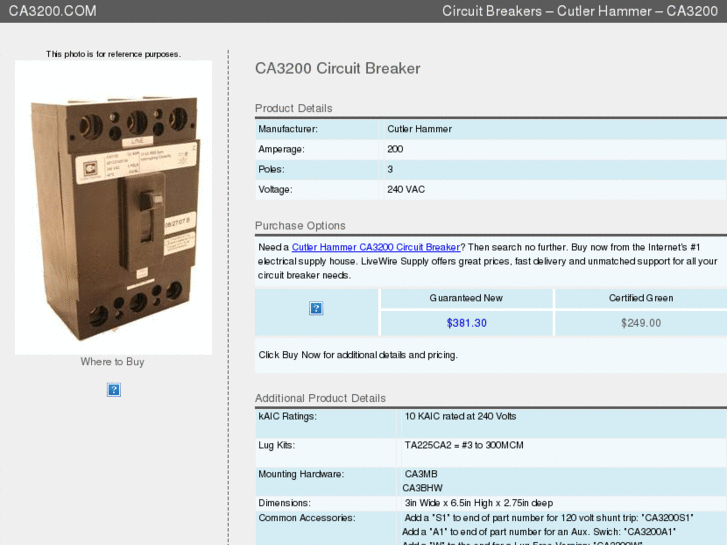Click the Poles value 3

tap(390, 169)
